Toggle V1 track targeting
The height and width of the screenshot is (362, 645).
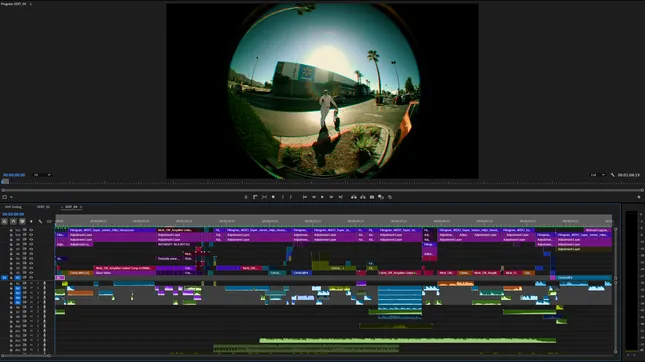tap(18, 277)
